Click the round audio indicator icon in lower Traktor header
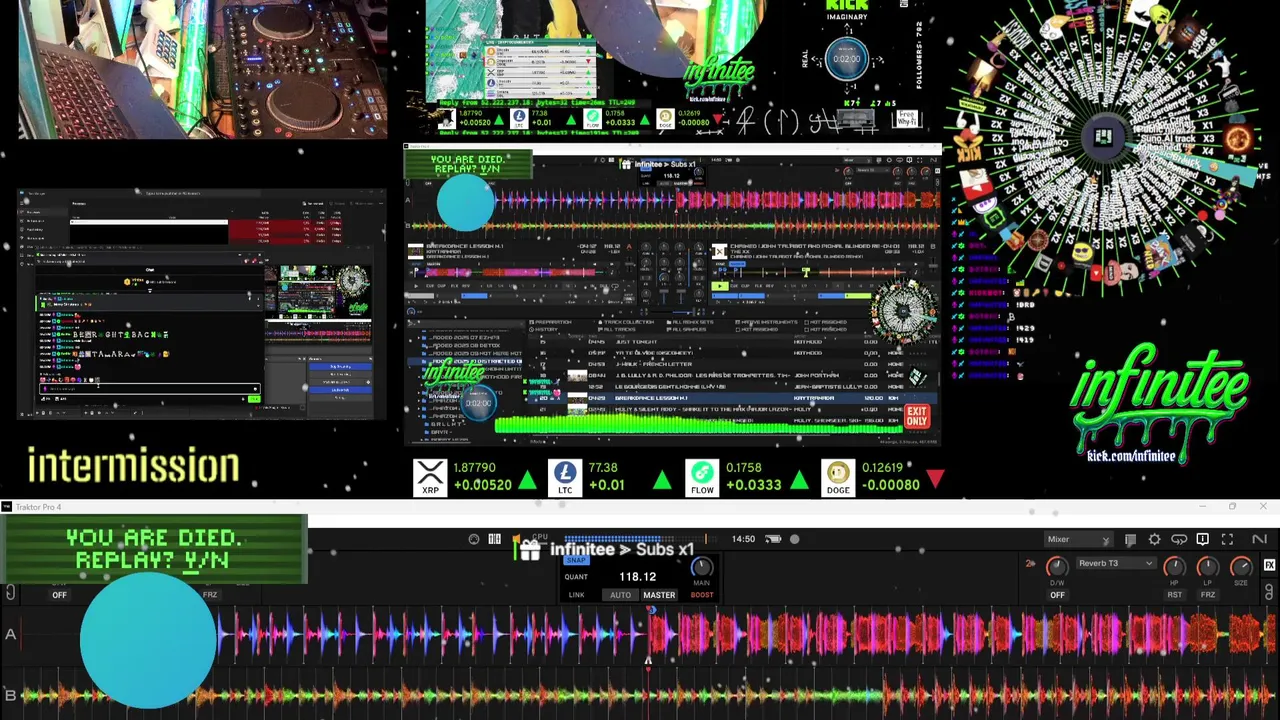Screen dimensions: 1280x720 click(474, 539)
